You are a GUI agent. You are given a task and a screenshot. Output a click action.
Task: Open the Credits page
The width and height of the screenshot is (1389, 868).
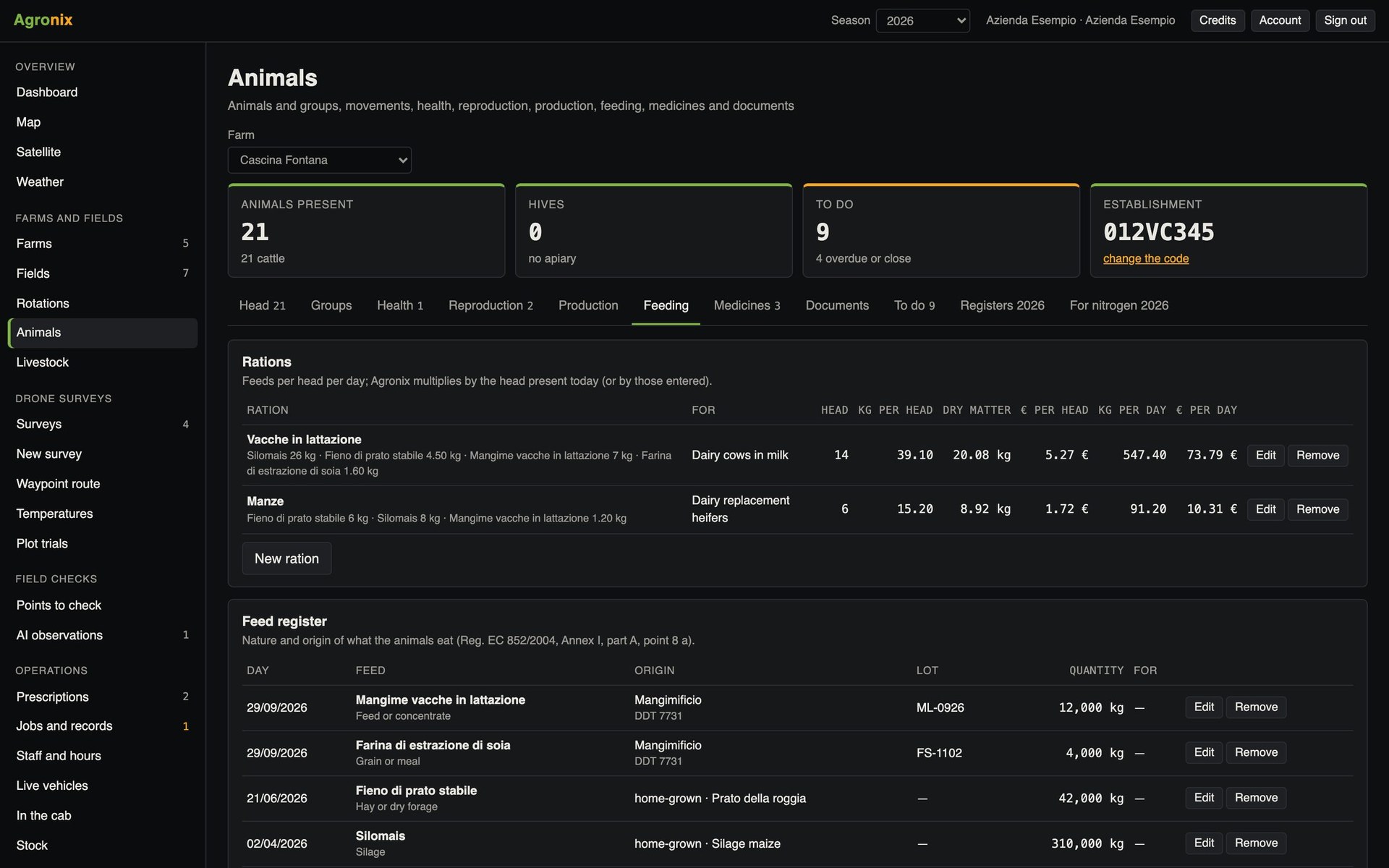tap(1218, 20)
